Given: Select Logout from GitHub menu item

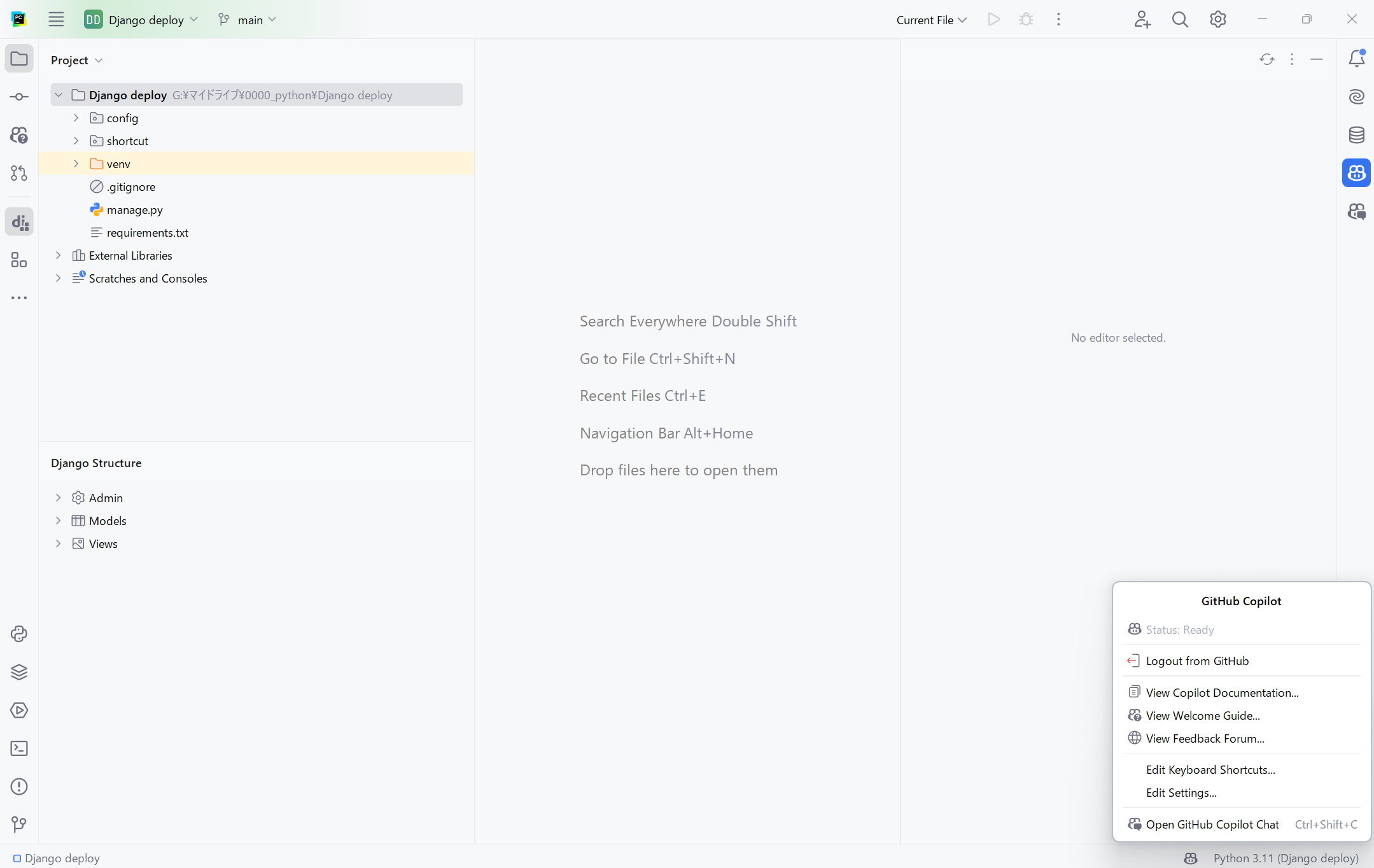Looking at the screenshot, I should pos(1196,661).
